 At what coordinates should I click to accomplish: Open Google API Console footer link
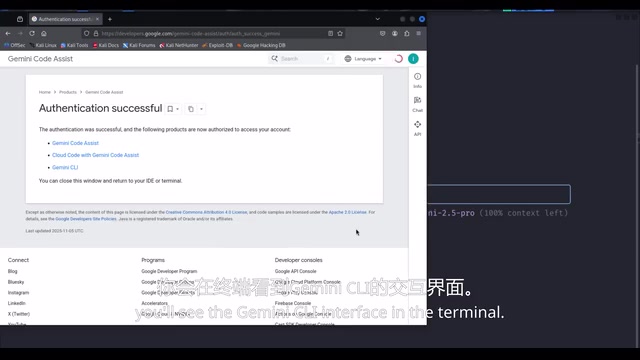296,271
